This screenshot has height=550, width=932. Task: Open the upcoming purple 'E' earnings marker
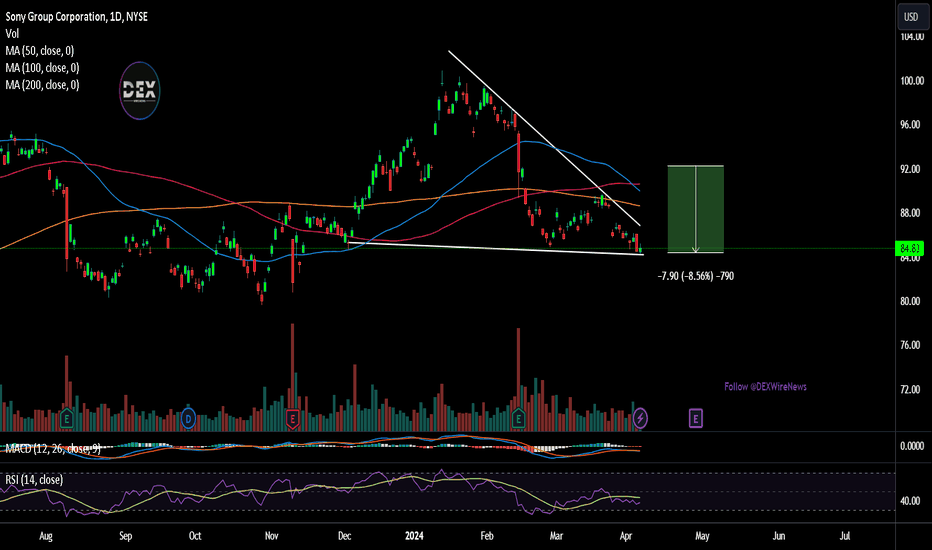point(695,419)
